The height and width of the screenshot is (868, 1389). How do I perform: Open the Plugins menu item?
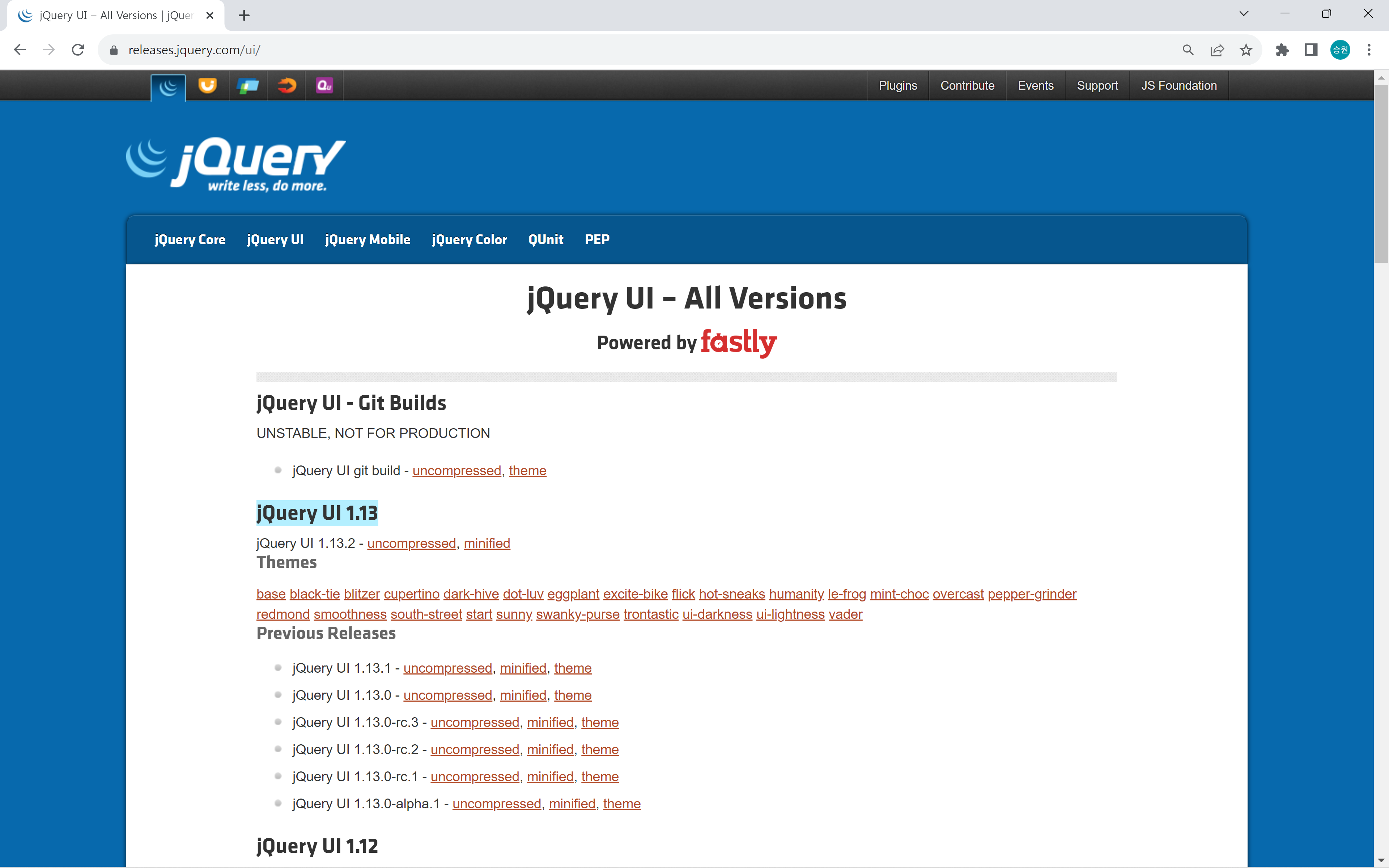(x=897, y=86)
